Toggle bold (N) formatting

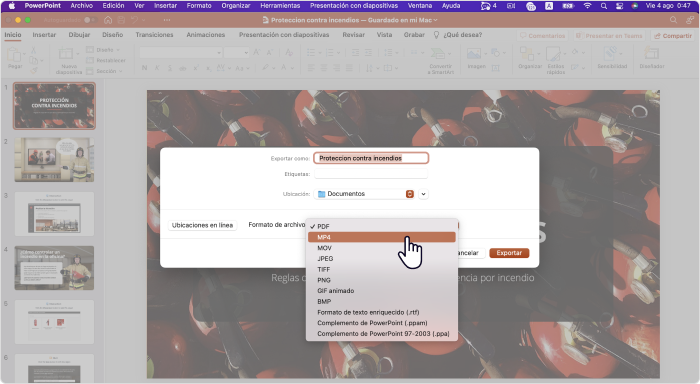point(144,68)
